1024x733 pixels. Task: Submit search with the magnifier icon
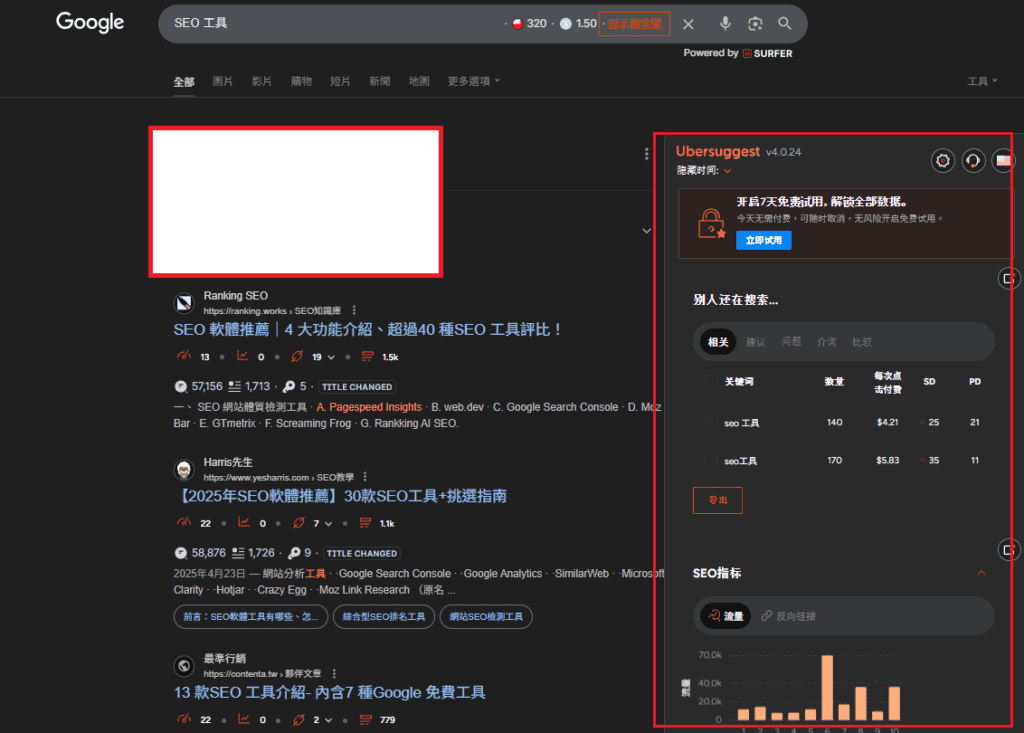coord(785,24)
